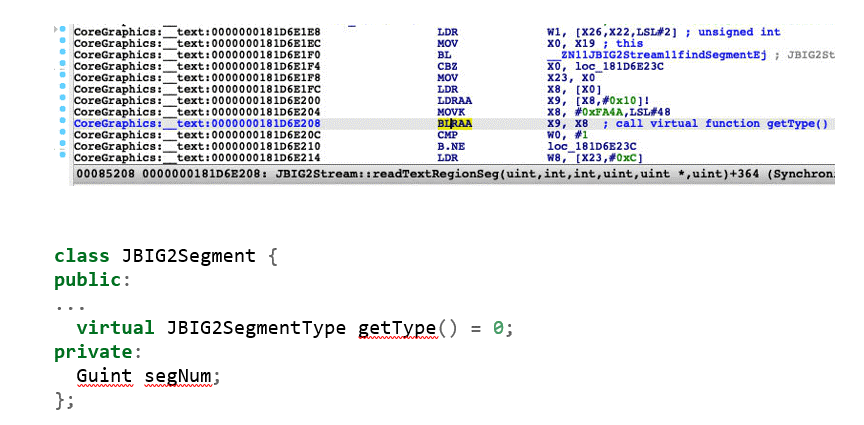The height and width of the screenshot is (425, 864).
Task: Click the 'private:' keyword
Action: pos(99,352)
